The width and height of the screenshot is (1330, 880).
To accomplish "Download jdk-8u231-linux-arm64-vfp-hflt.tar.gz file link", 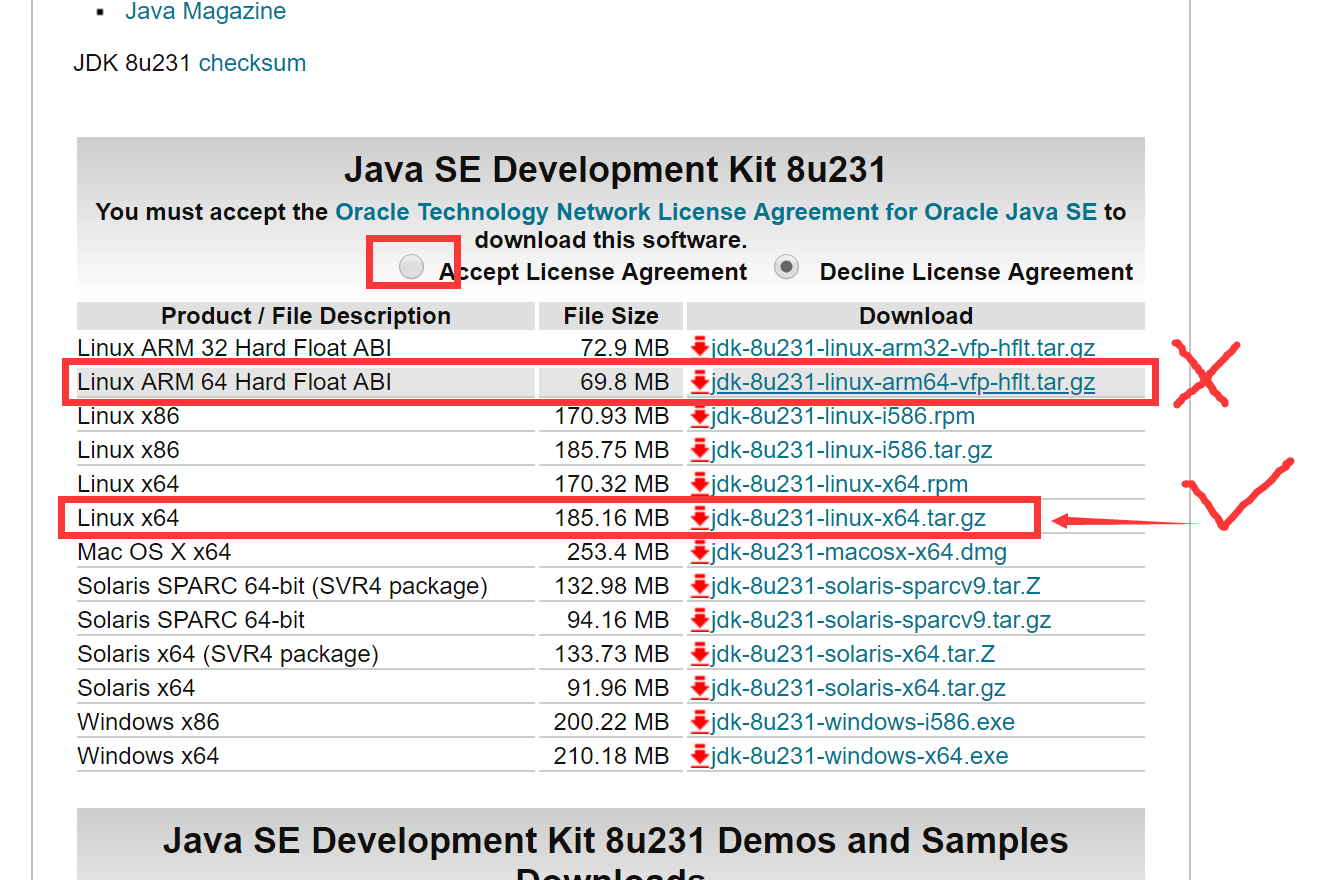I will point(903,382).
